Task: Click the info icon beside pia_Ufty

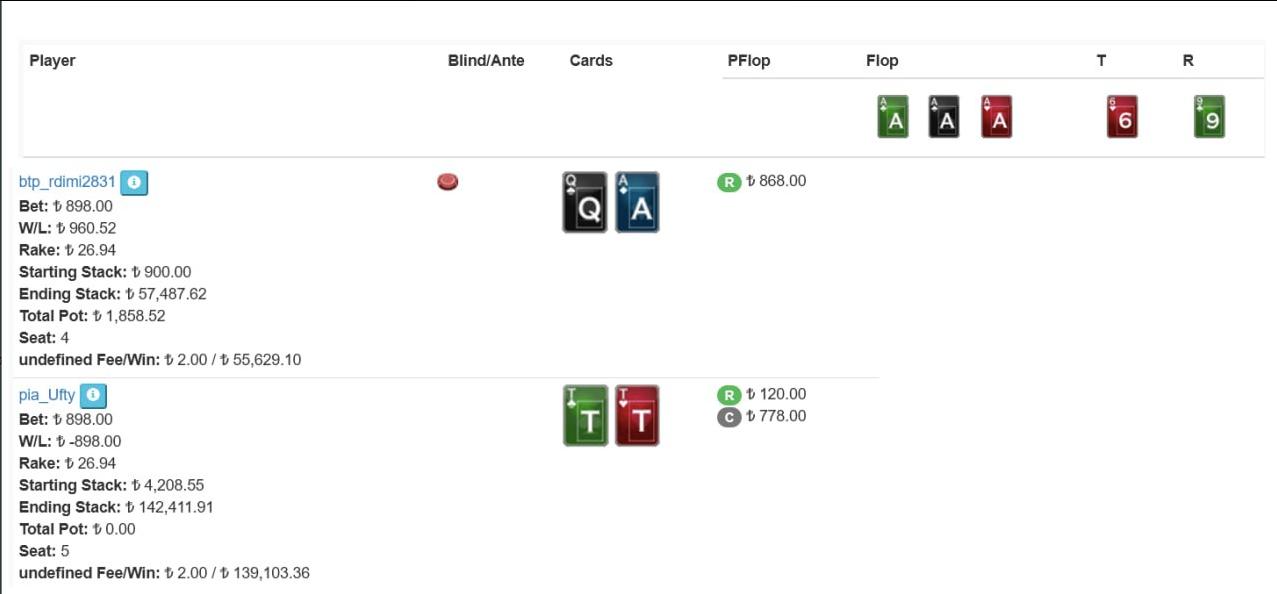Action: click(x=93, y=395)
